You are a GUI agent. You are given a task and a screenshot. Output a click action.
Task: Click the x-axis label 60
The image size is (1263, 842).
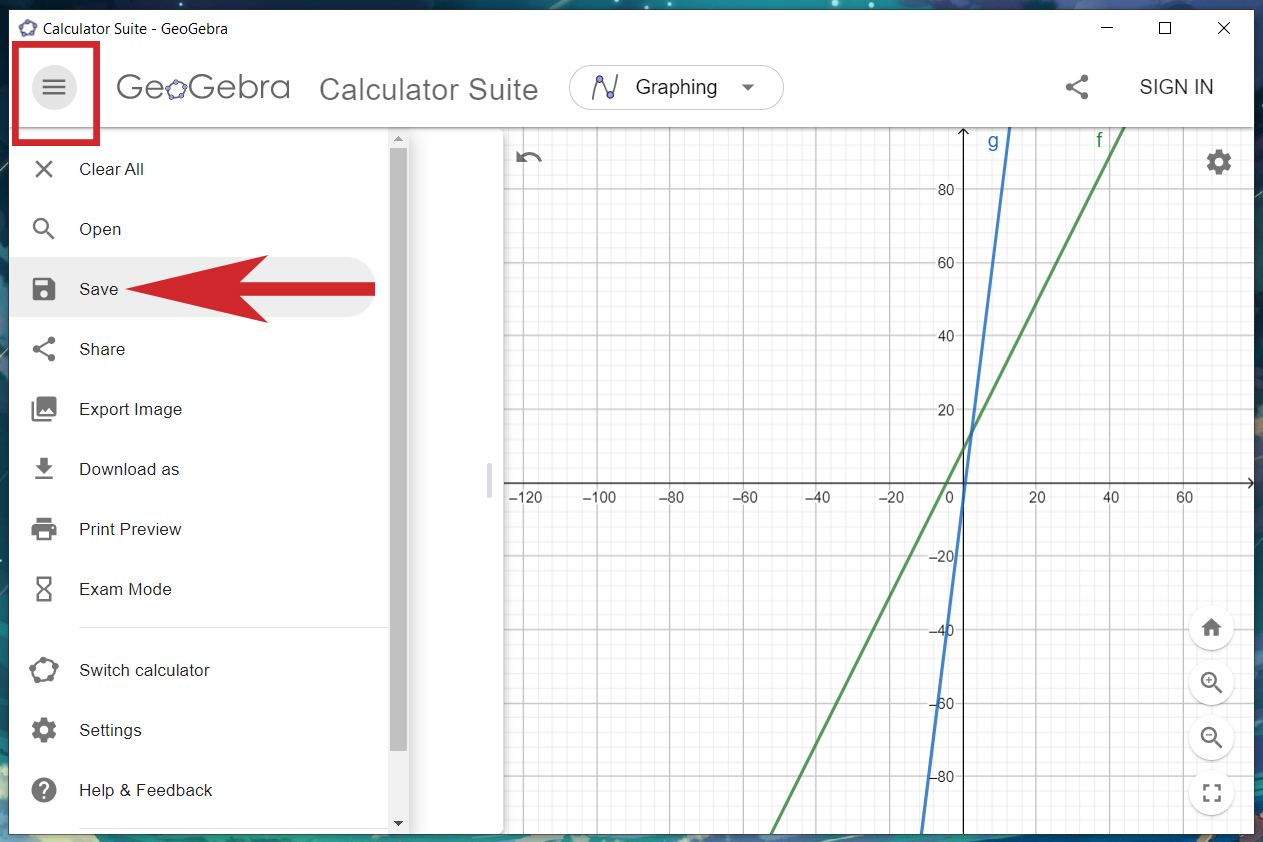coord(1184,497)
